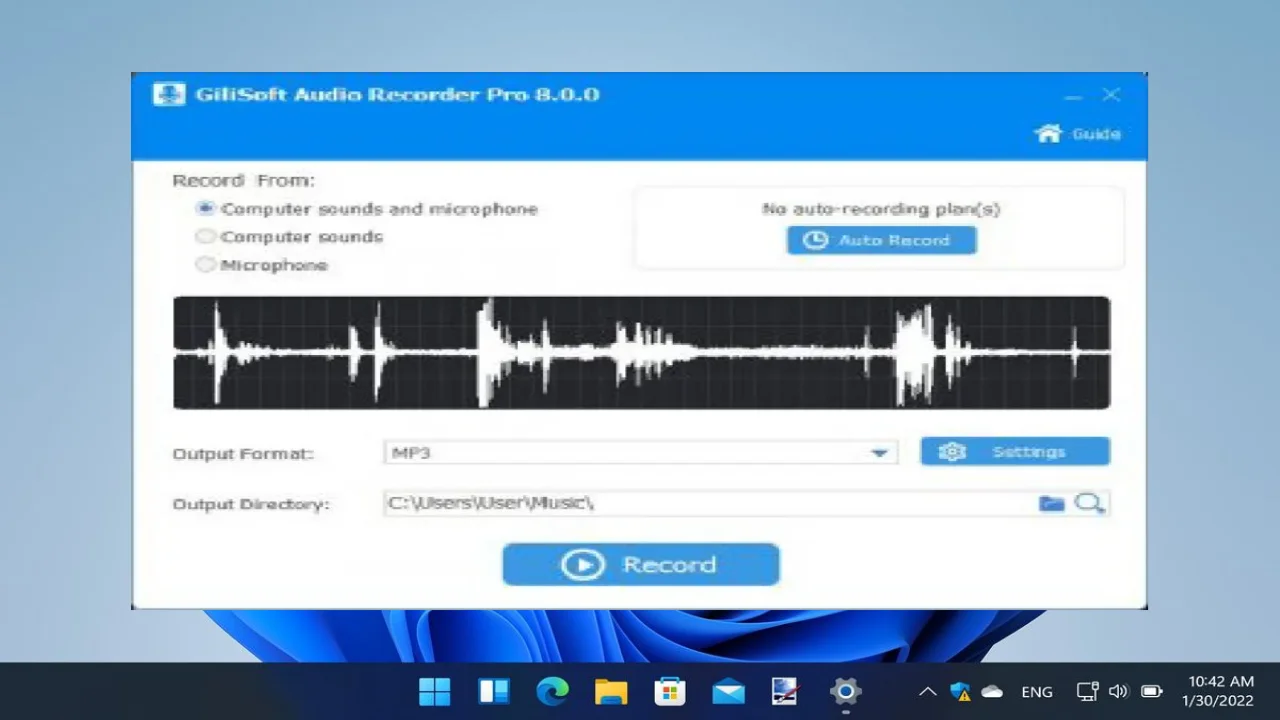This screenshot has height=720, width=1280.
Task: Open the Guide home icon
Action: (1048, 133)
